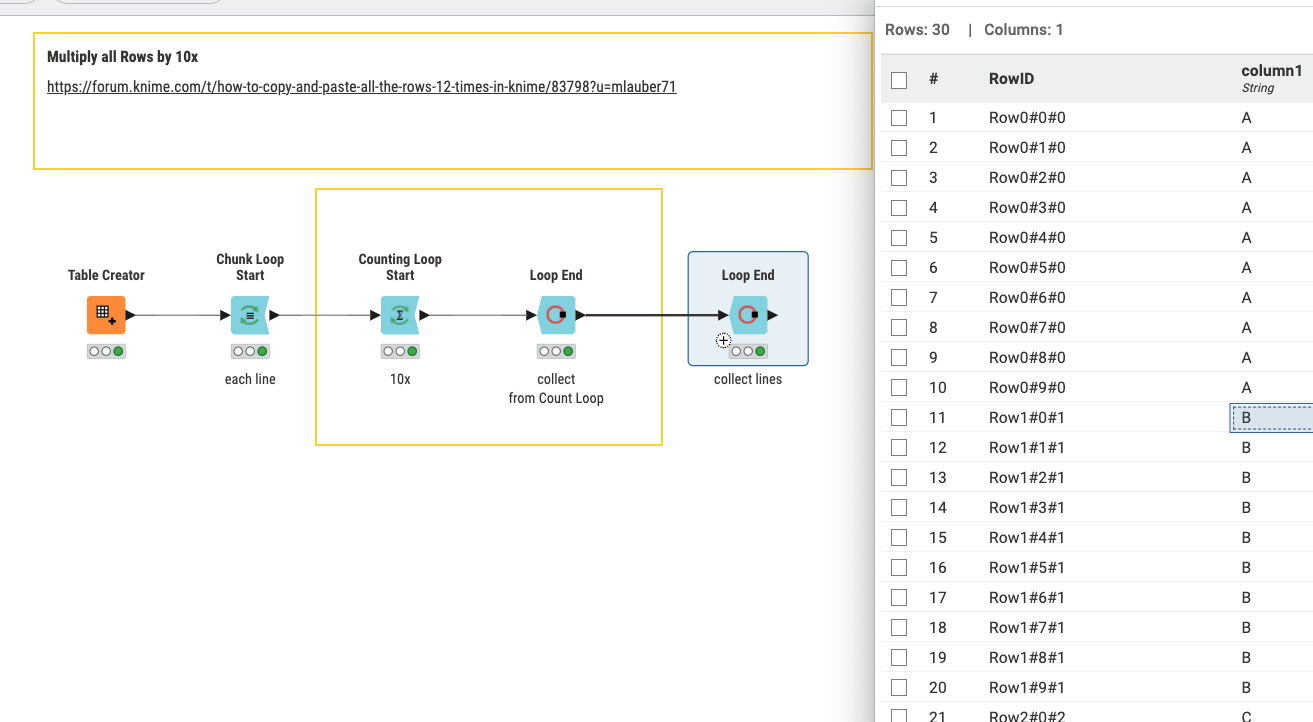This screenshot has height=722, width=1313.
Task: Select the highlighted B cell in row 11
Action: 1270,418
